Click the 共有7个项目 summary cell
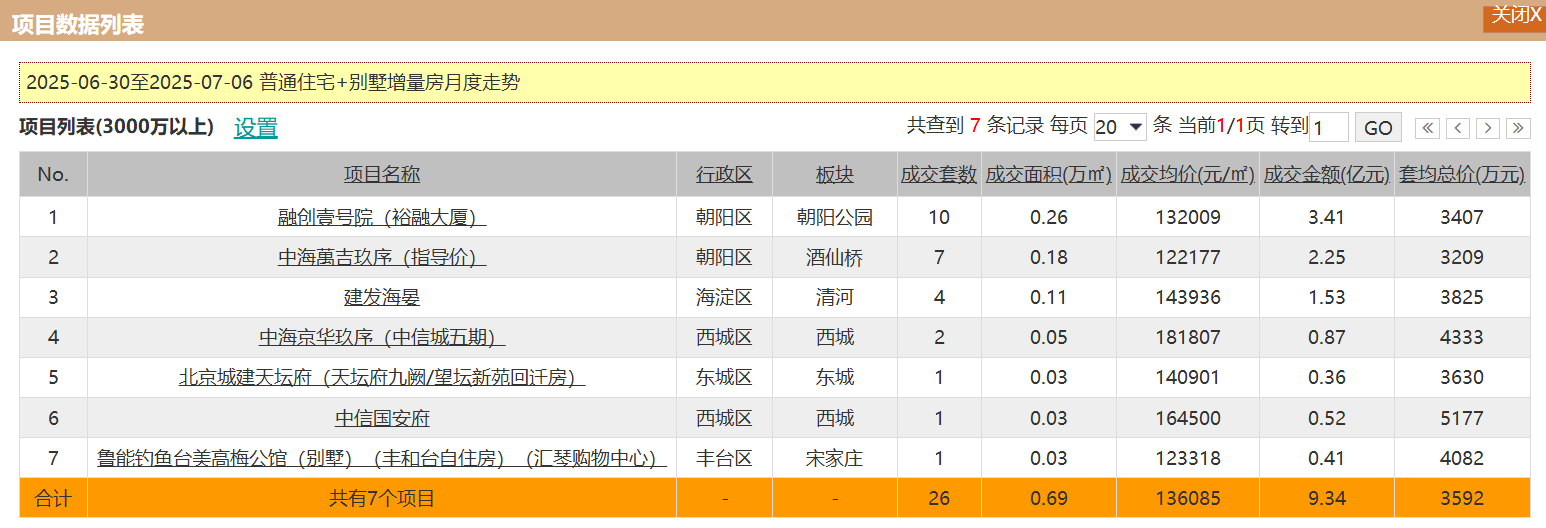 coord(382,498)
